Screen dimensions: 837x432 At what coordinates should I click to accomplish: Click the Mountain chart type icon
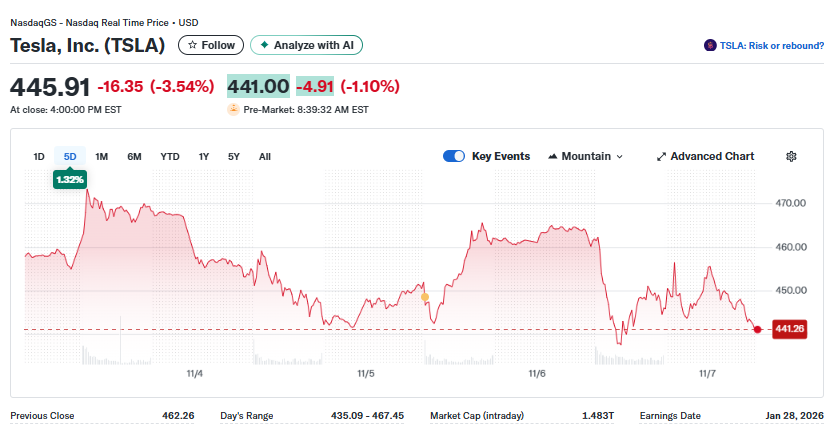click(x=552, y=156)
